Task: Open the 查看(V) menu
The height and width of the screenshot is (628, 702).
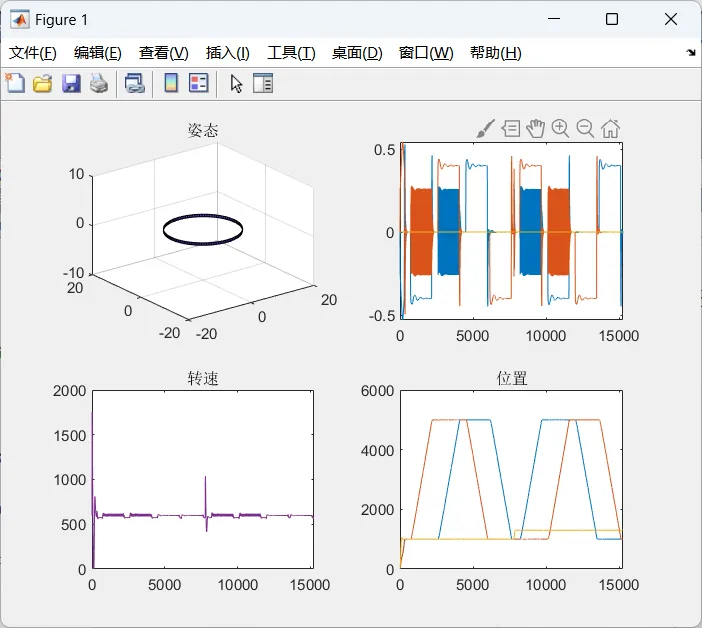Action: coord(163,53)
